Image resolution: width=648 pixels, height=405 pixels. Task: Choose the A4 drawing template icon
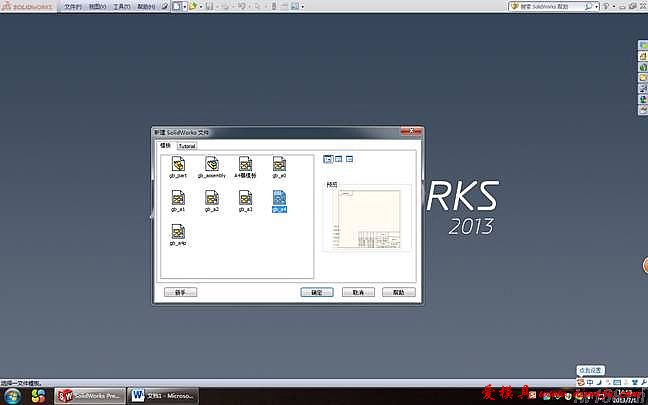click(245, 163)
